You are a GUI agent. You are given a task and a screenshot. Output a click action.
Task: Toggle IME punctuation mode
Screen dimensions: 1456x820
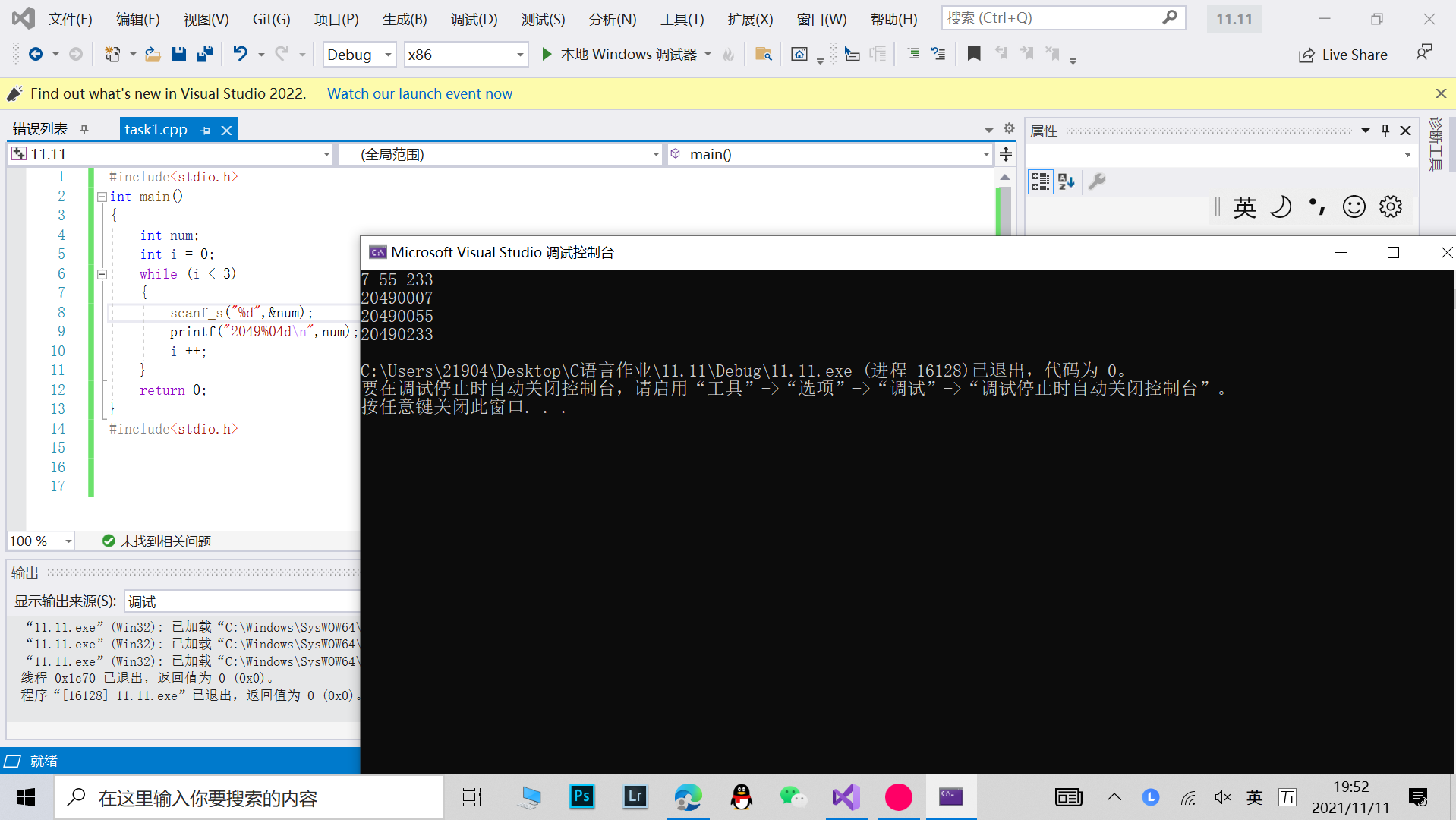pyautogui.click(x=1318, y=207)
